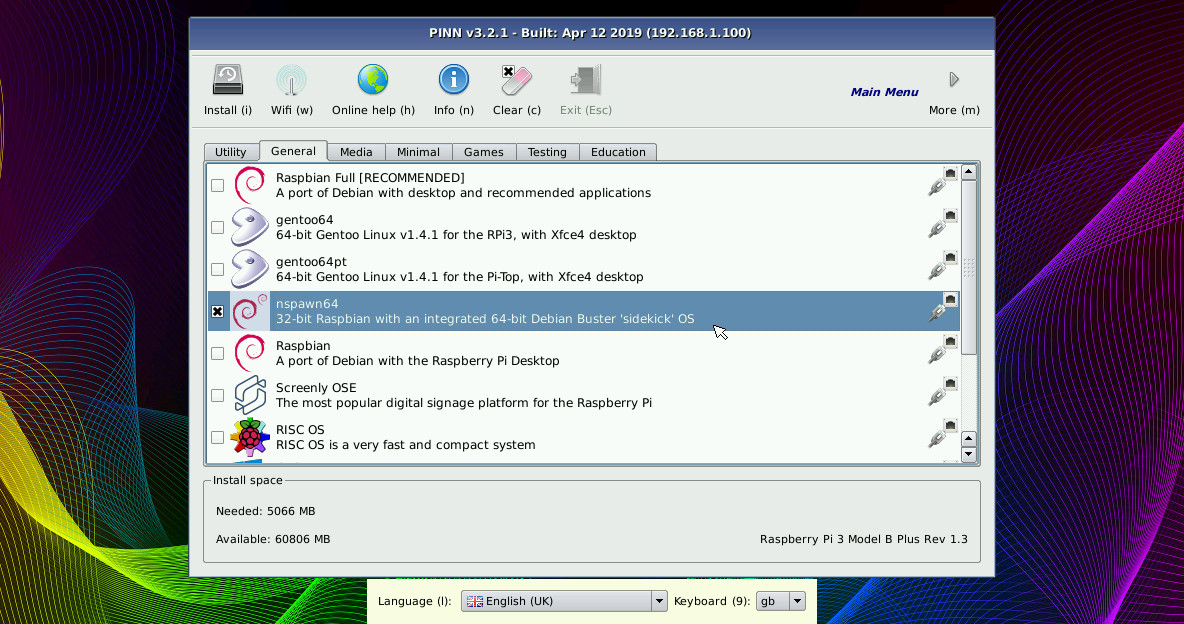Open Wifi settings antenna icon
Screen dimensions: 1184x624
point(291,80)
